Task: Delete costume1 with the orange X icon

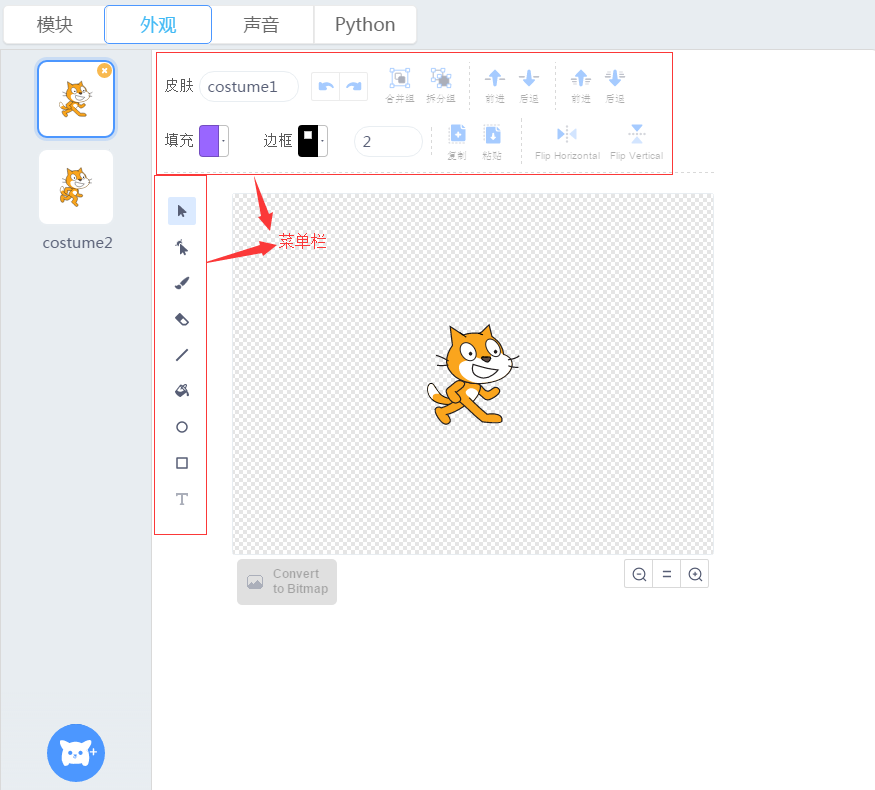Action: click(104, 71)
